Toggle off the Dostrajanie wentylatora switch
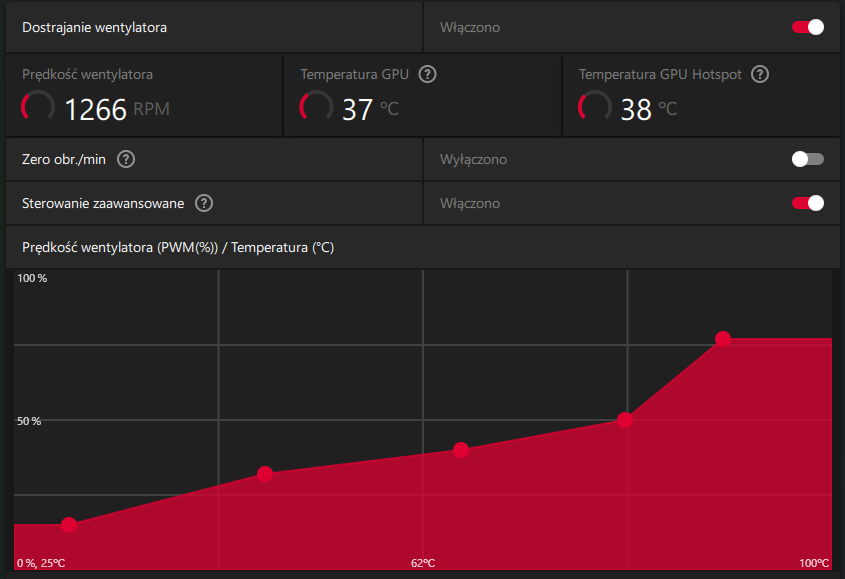 (807, 27)
